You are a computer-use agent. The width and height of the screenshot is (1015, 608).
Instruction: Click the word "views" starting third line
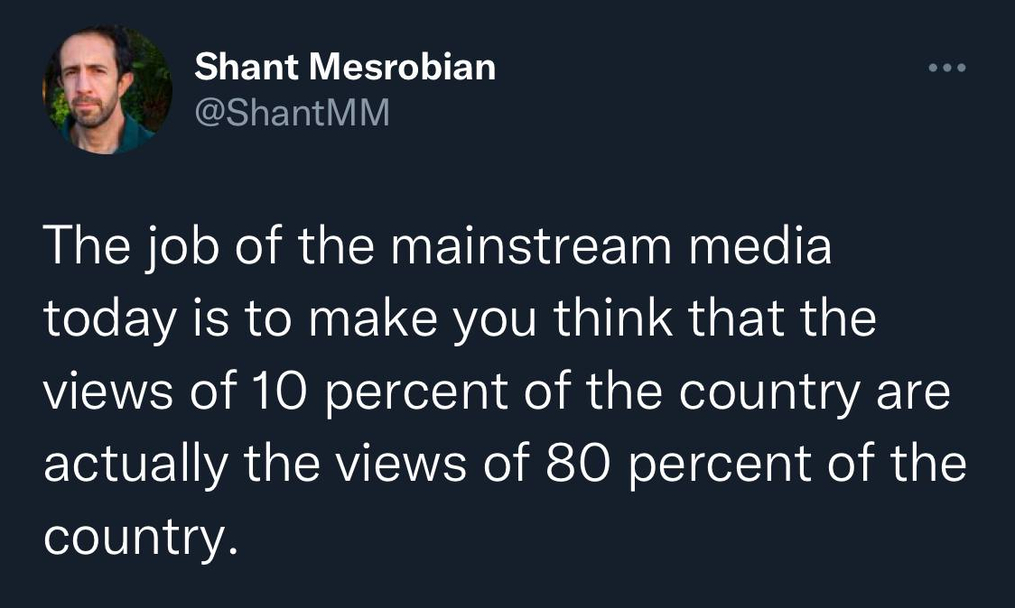tap(108, 393)
